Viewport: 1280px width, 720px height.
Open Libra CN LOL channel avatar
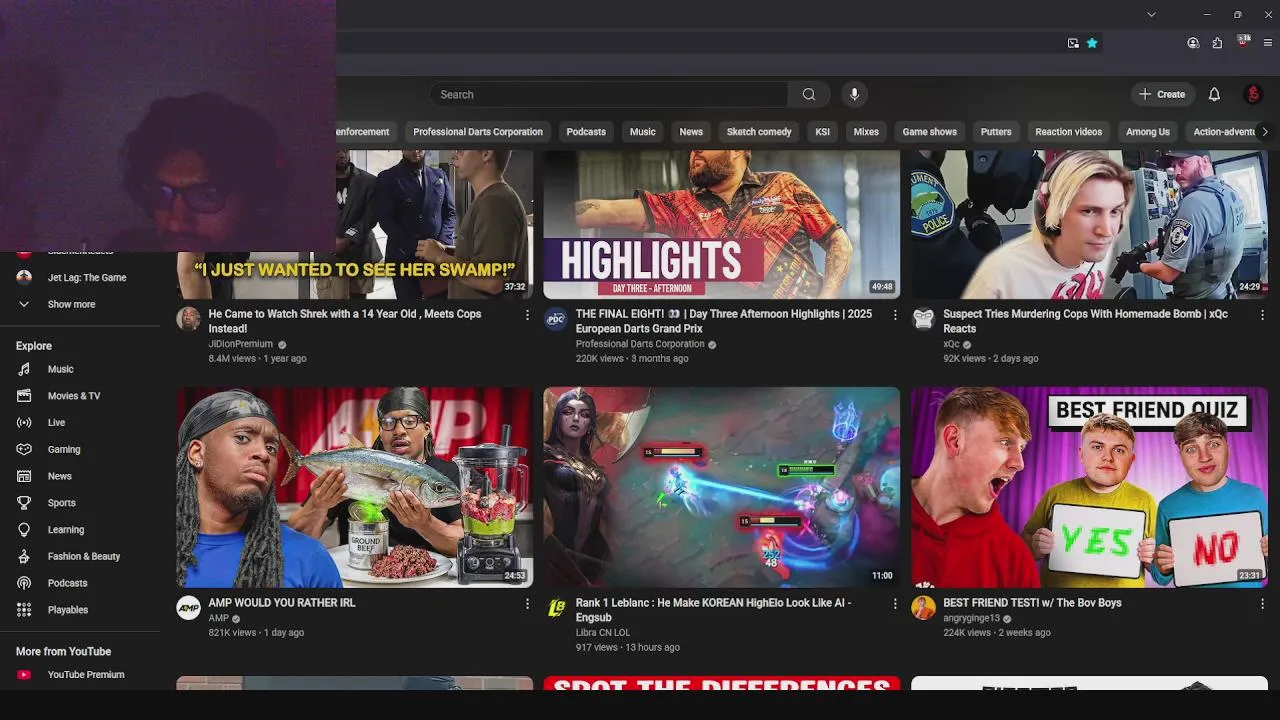[x=555, y=608]
